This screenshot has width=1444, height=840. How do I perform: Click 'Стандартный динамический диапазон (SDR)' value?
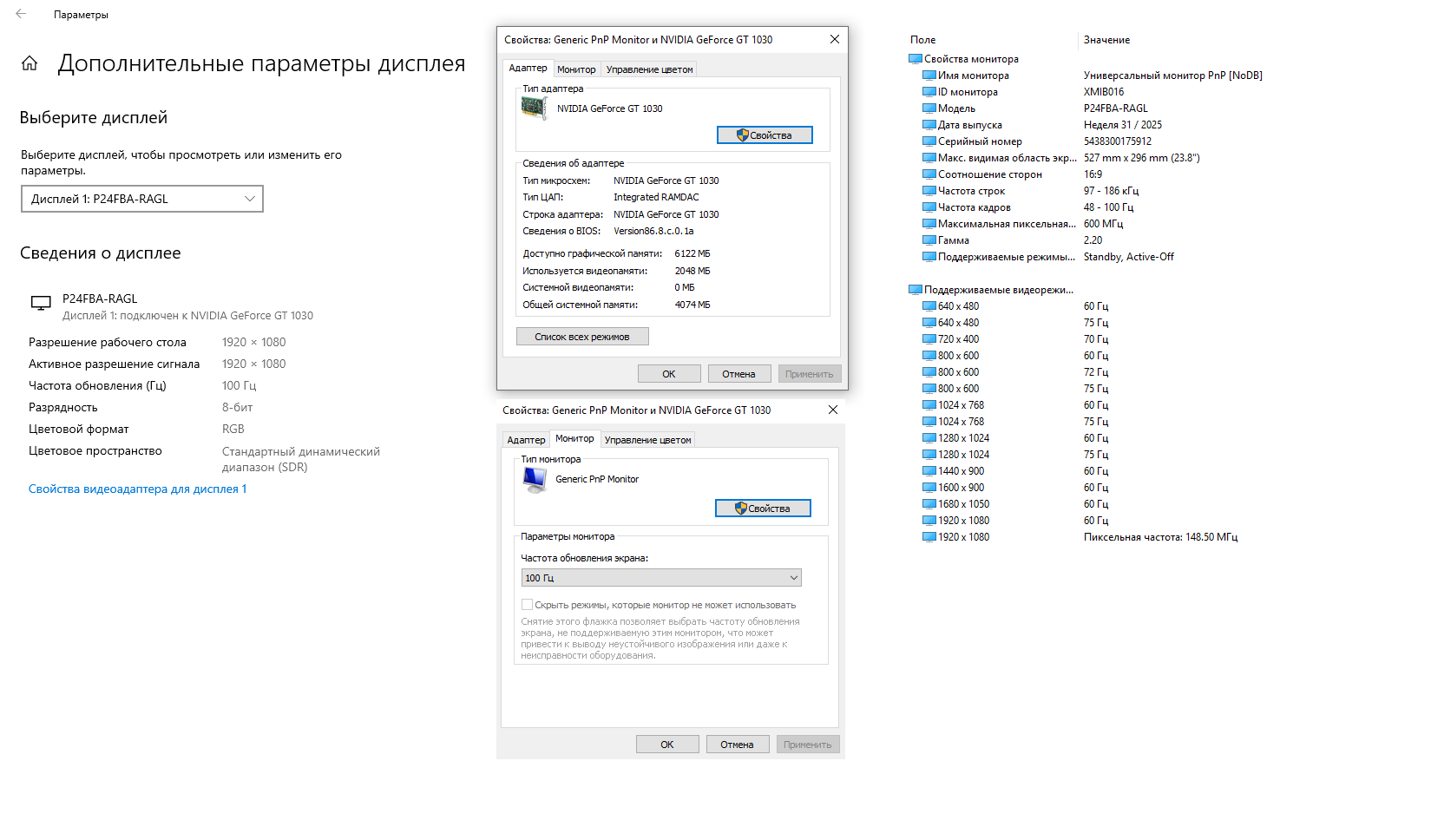coord(301,459)
